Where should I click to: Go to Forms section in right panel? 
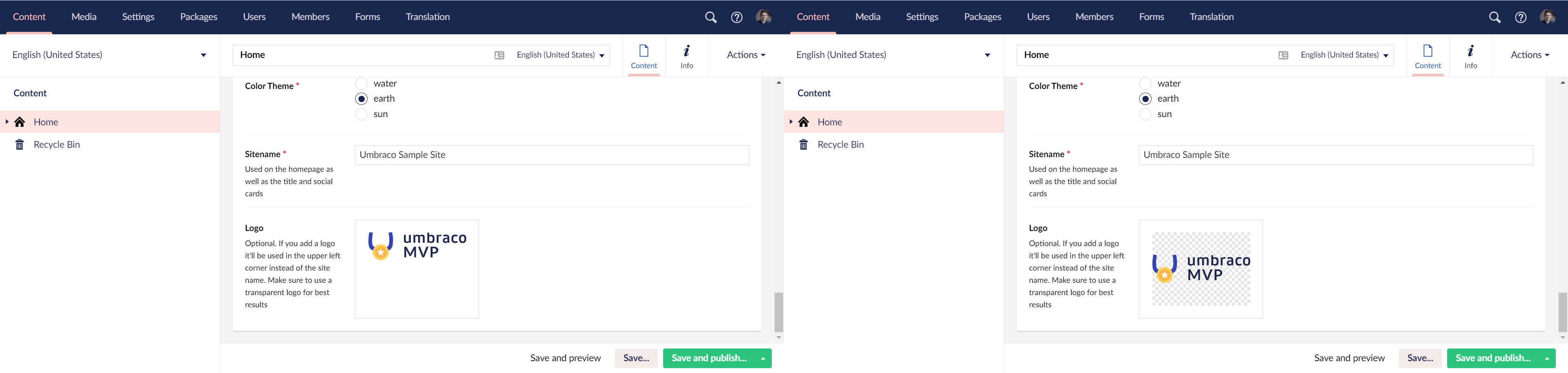(1151, 17)
